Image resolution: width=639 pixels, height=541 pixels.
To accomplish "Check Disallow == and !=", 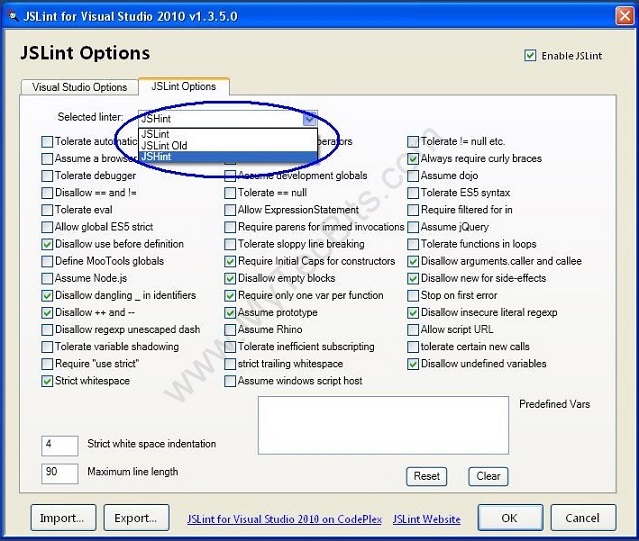I will (x=47, y=193).
